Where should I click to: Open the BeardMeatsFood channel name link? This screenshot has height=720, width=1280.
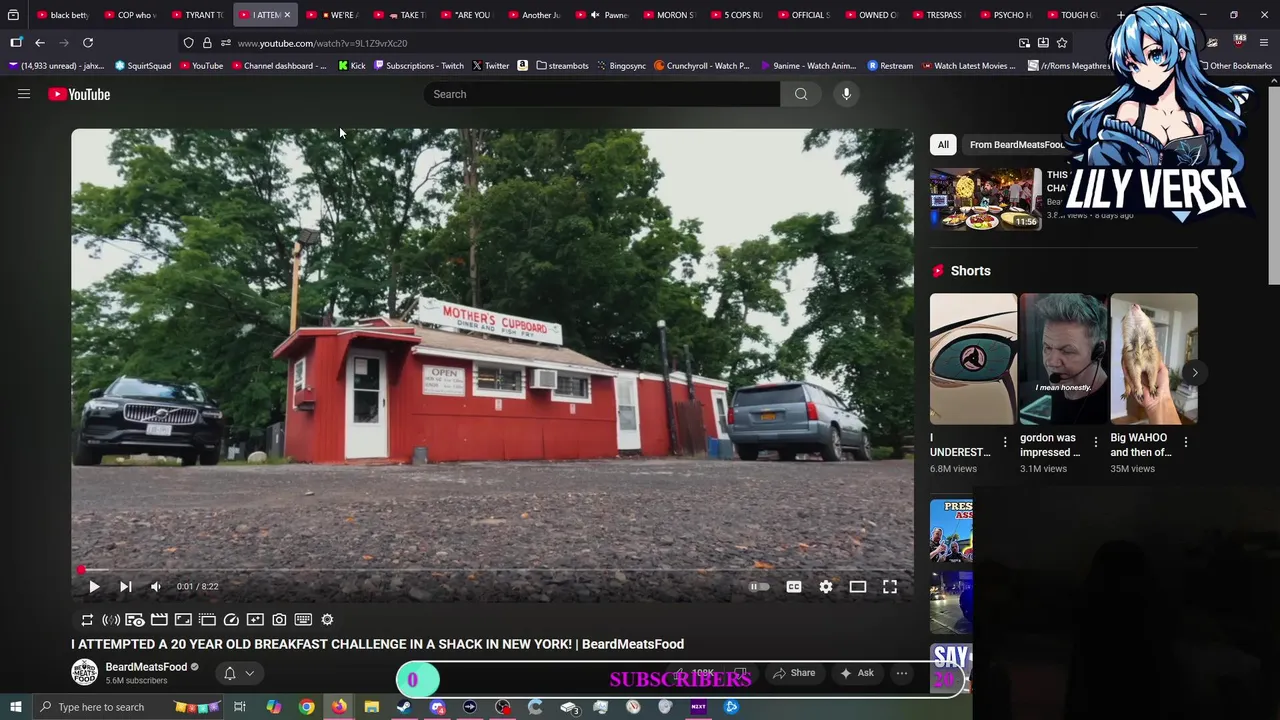tap(146, 667)
